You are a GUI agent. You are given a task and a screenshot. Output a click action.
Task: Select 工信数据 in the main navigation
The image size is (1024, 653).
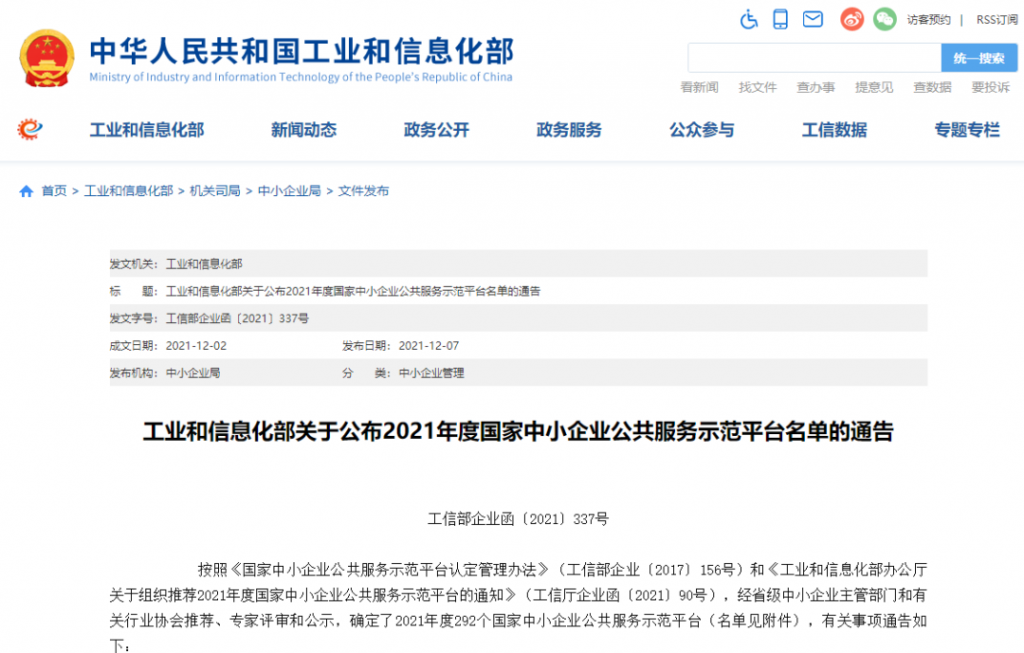[x=834, y=130]
